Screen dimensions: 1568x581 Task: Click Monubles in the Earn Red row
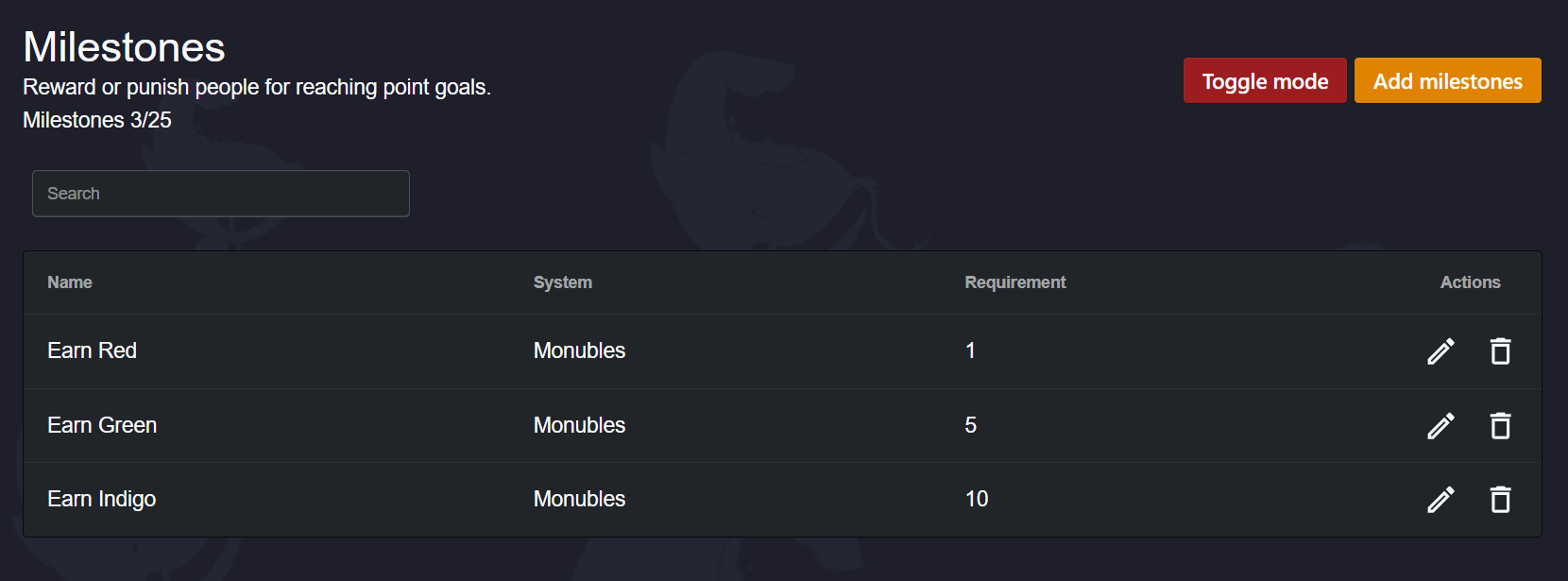[x=579, y=350]
